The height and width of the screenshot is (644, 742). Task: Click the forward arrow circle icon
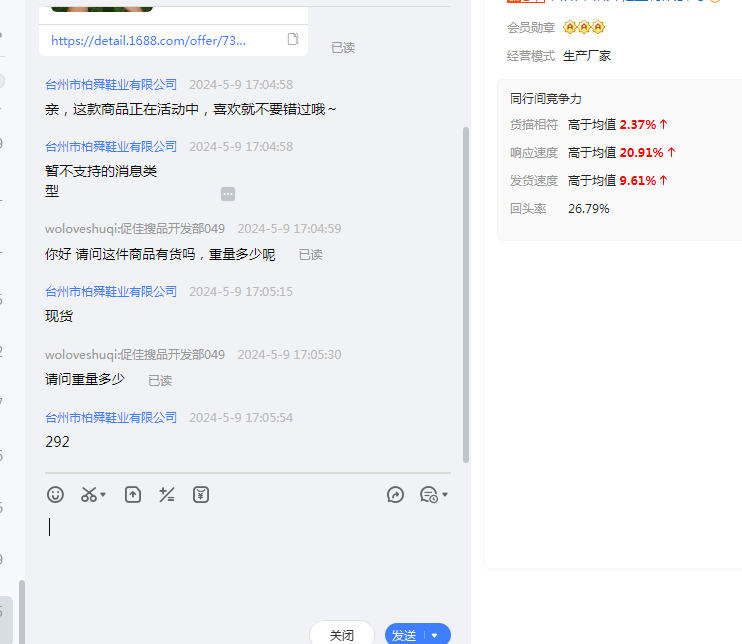point(396,494)
